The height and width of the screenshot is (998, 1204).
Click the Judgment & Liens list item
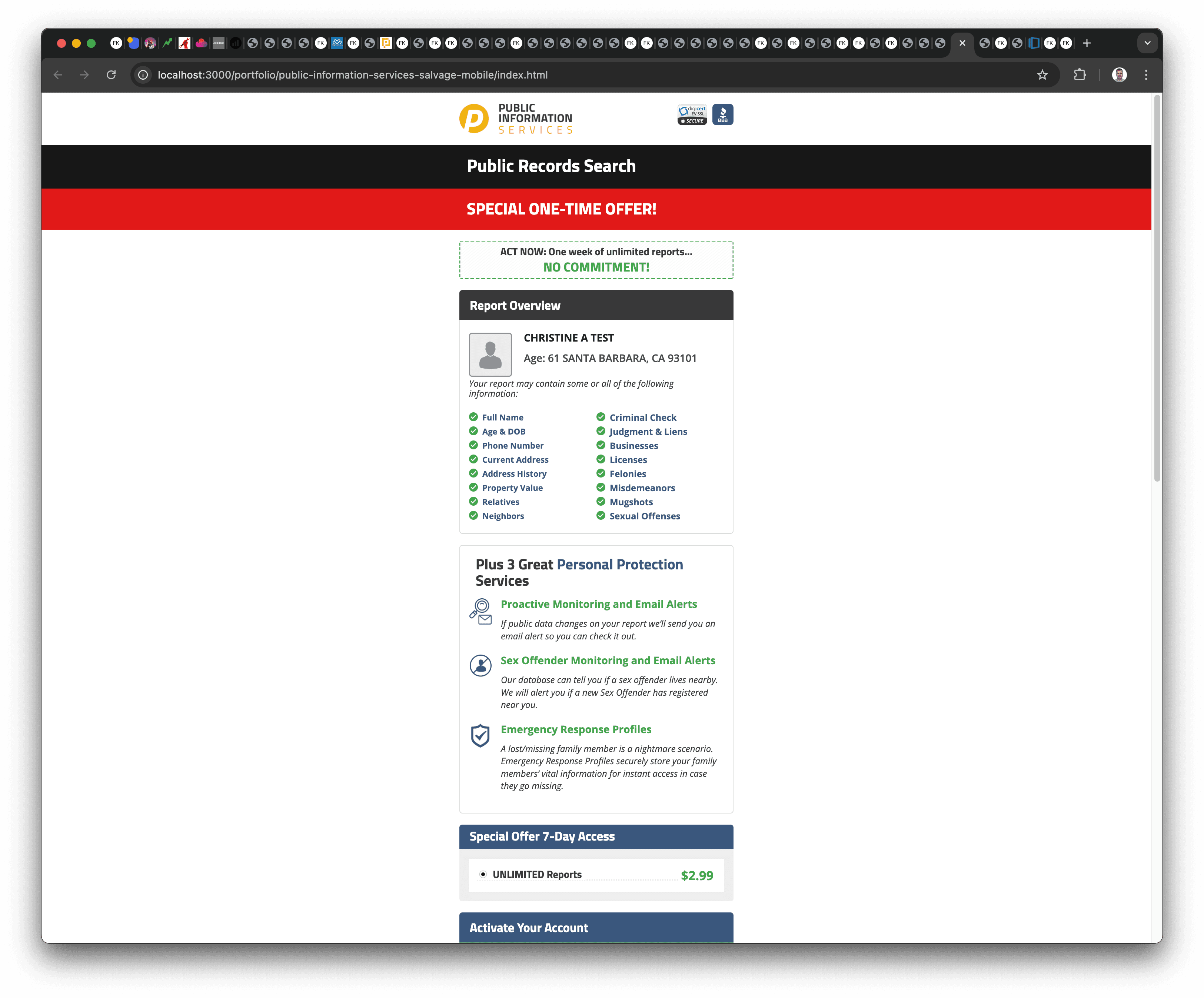(x=648, y=431)
